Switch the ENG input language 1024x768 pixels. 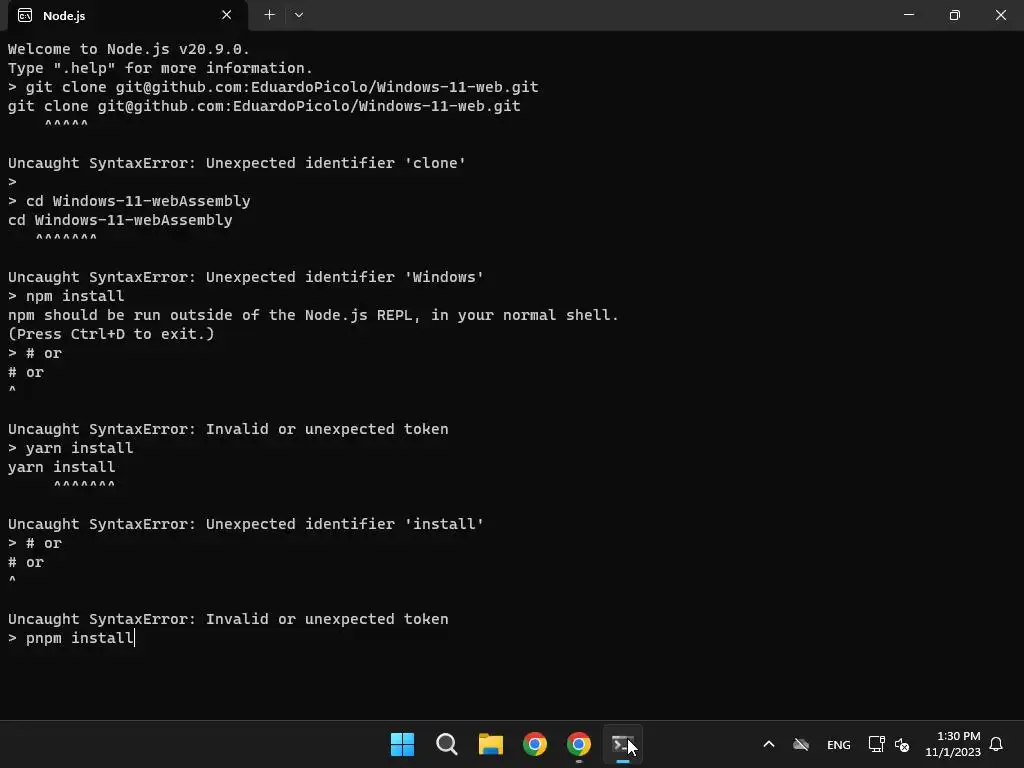click(839, 745)
